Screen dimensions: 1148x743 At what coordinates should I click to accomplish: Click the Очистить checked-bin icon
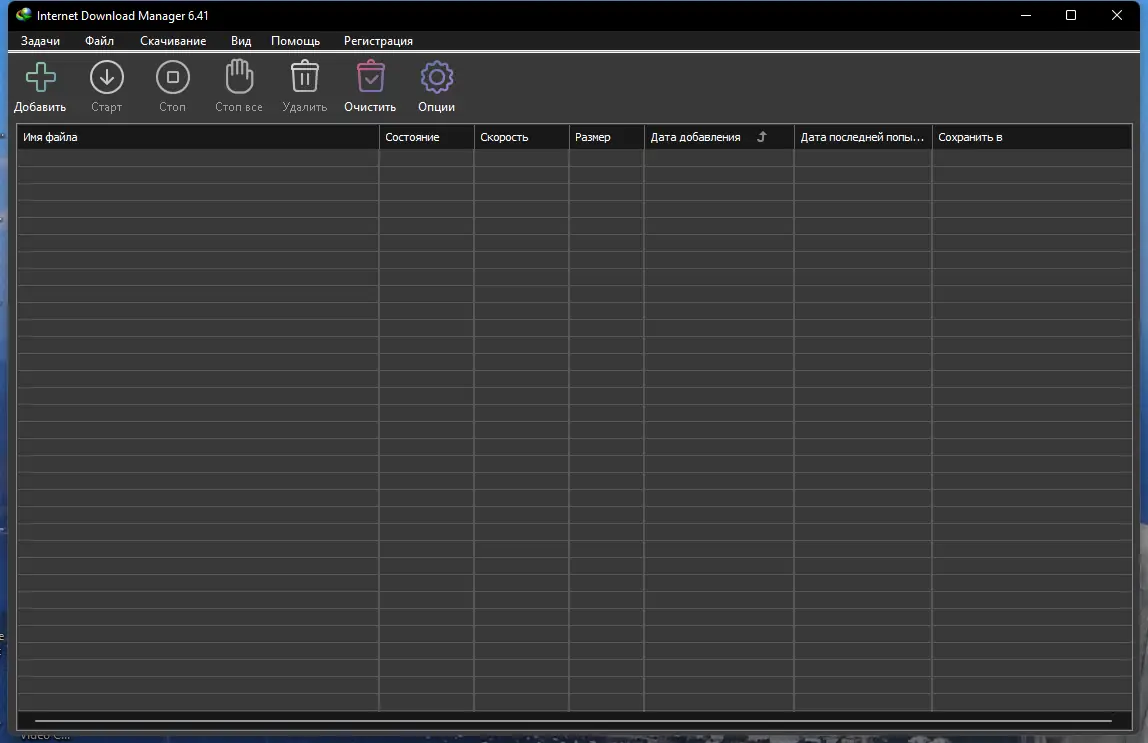[x=370, y=76]
